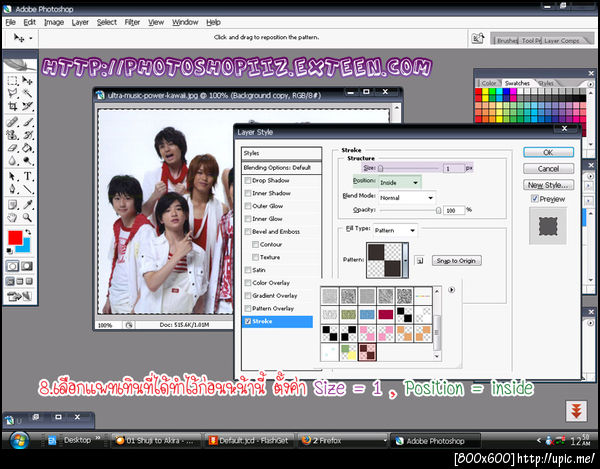600x469 pixels.
Task: Enable the Satin checkbox
Action: (x=248, y=270)
